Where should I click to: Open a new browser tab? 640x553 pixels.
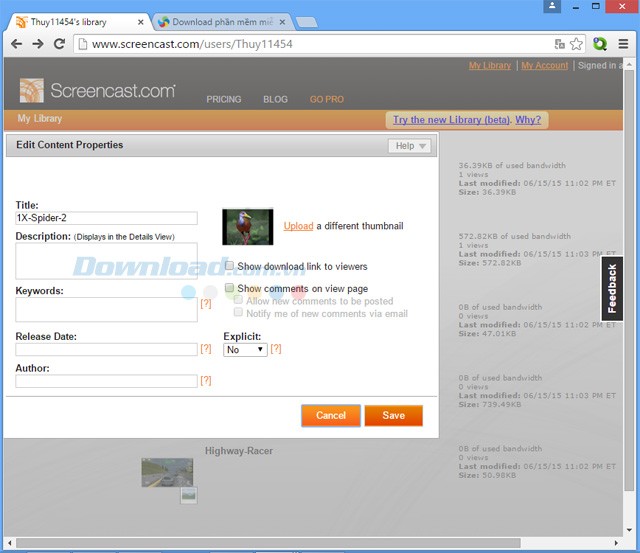click(307, 22)
